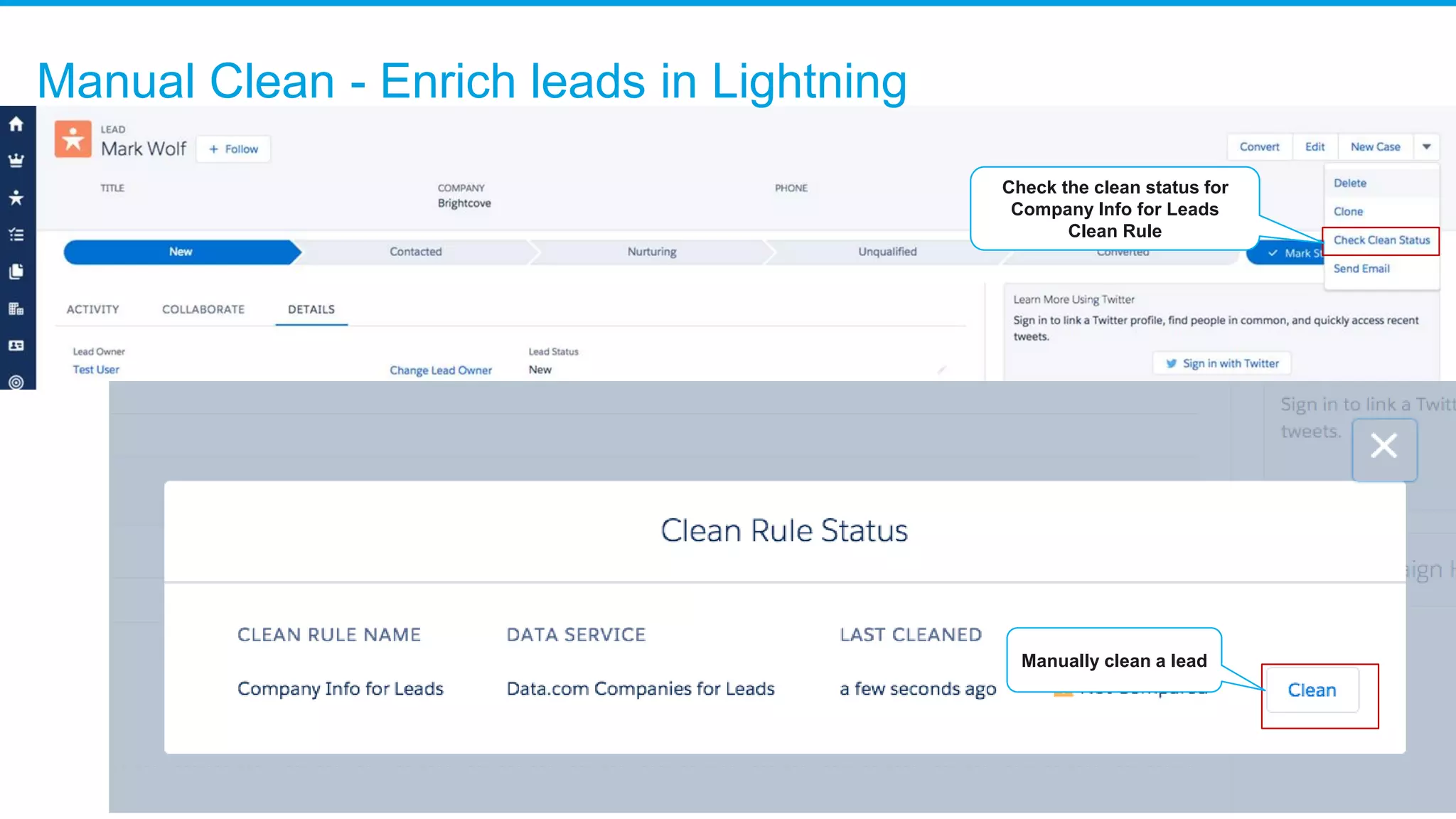The image size is (1456, 819).
Task: Open the Test User lead owner link
Action: tap(96, 370)
